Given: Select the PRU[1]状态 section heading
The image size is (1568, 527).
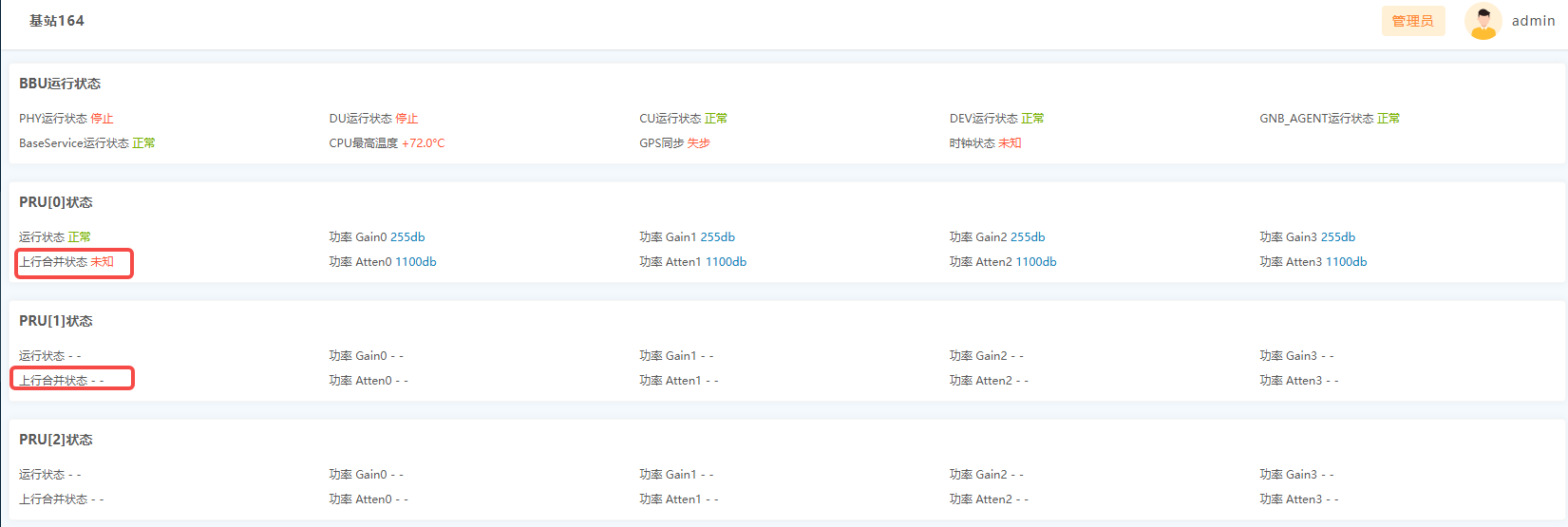Looking at the screenshot, I should [56, 321].
